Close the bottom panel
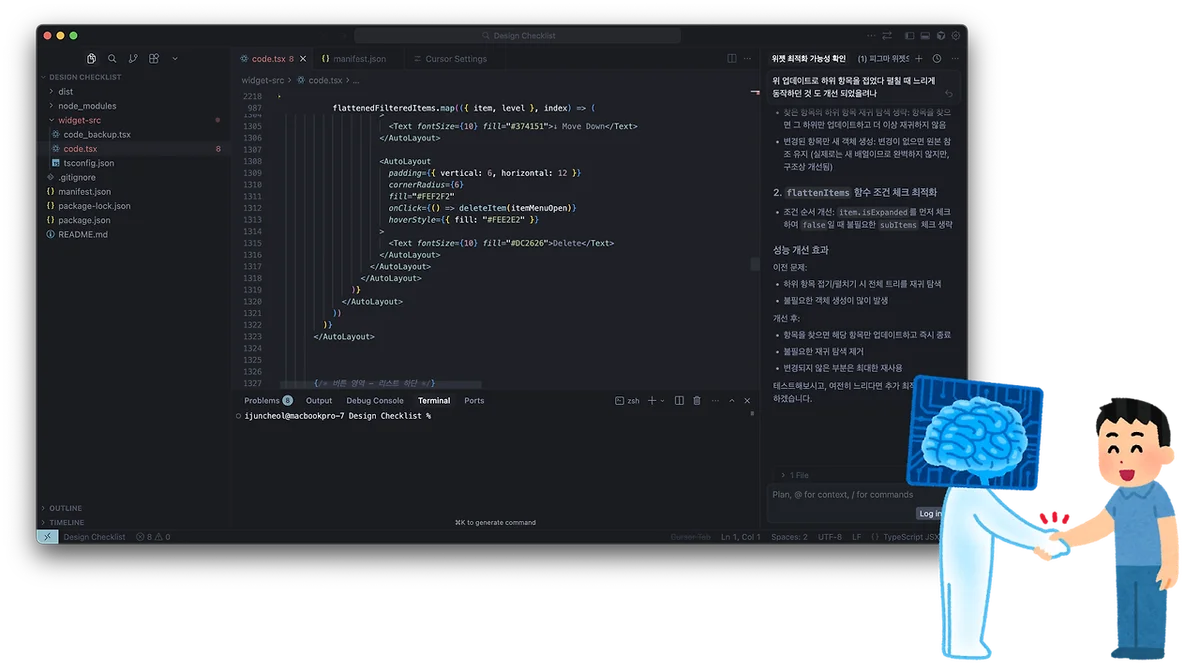The height and width of the screenshot is (669, 1200). pos(747,401)
